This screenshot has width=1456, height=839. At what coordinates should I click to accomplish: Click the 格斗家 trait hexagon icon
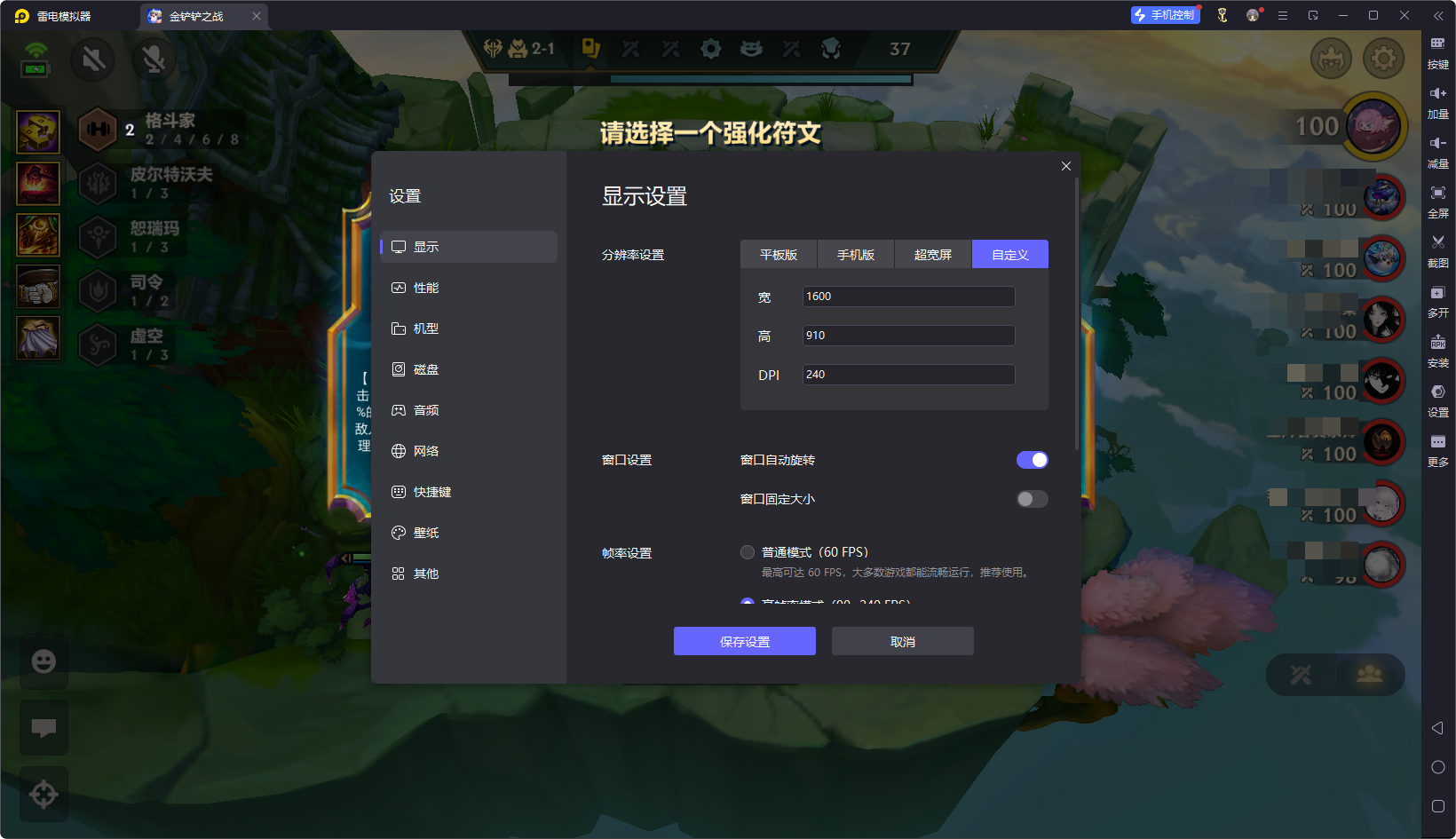tap(98, 130)
